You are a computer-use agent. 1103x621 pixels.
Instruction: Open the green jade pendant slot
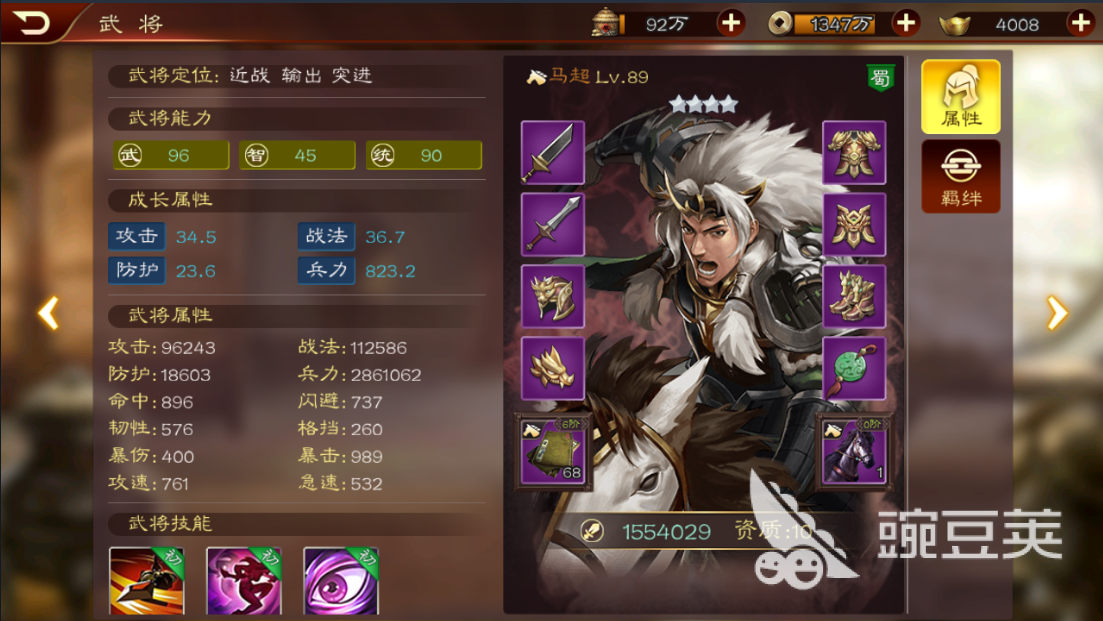(854, 368)
